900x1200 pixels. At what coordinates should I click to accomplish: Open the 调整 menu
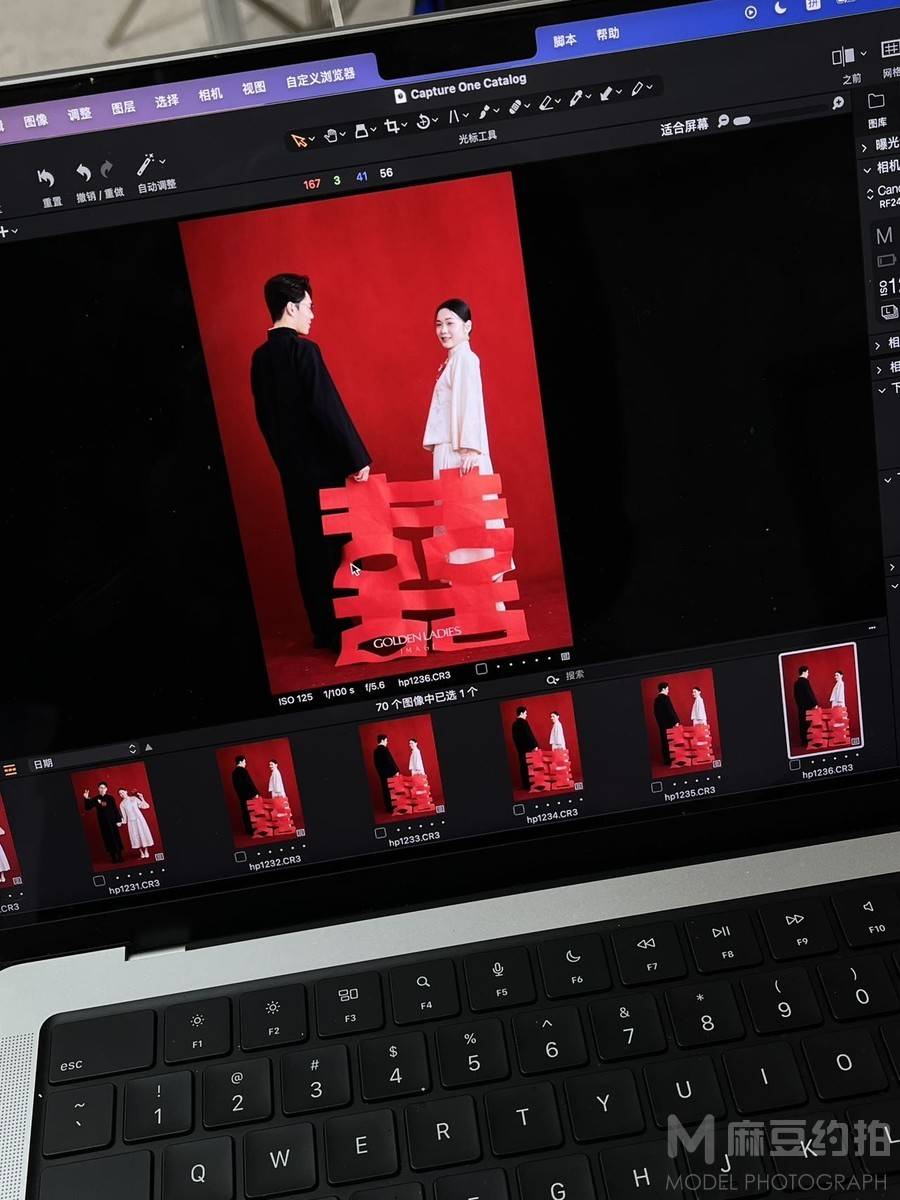79,114
